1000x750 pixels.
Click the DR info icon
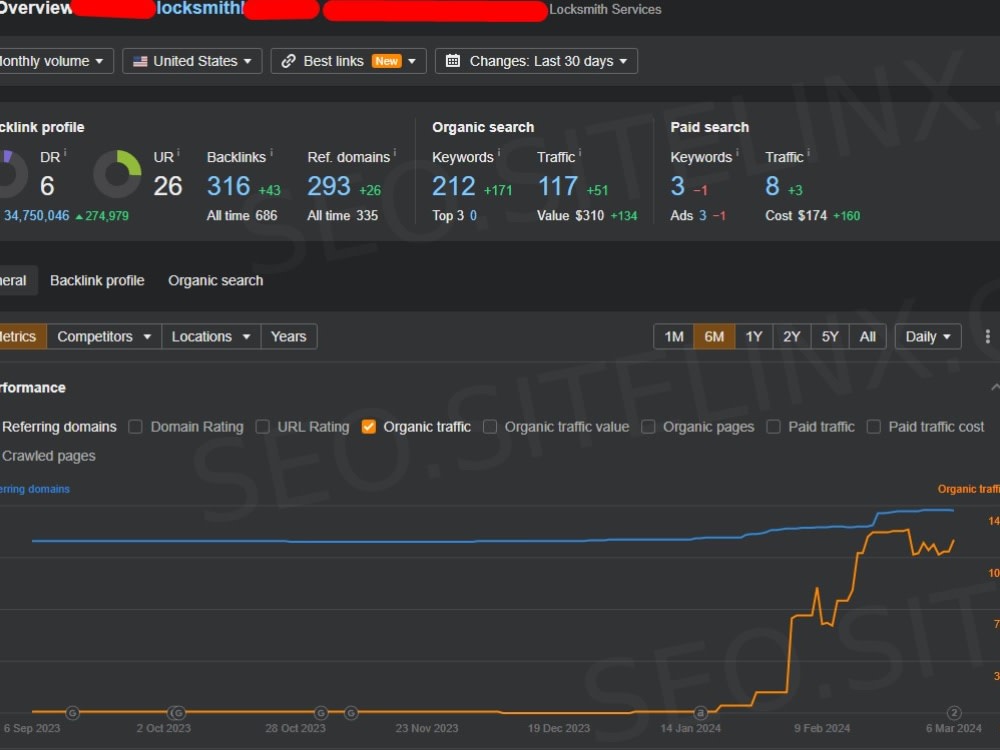pos(65,152)
